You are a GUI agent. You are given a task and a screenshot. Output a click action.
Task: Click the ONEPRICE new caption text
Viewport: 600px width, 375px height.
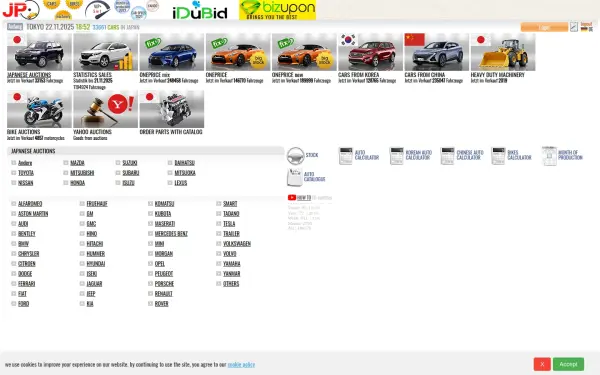(287, 75)
